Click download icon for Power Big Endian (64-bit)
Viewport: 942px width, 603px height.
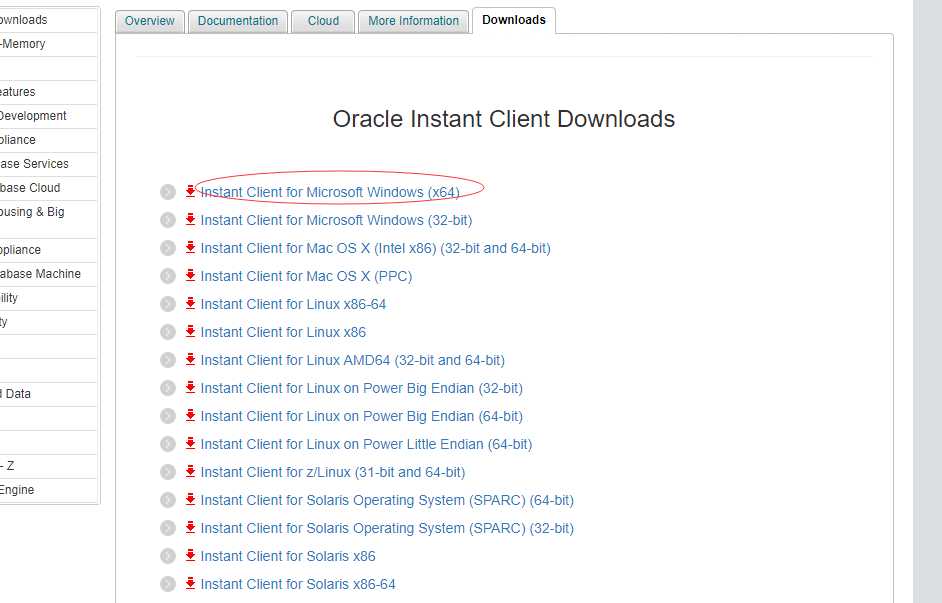coord(190,415)
